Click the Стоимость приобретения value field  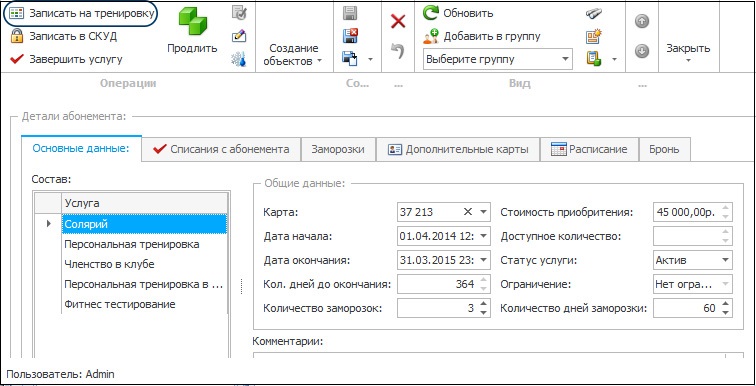693,212
